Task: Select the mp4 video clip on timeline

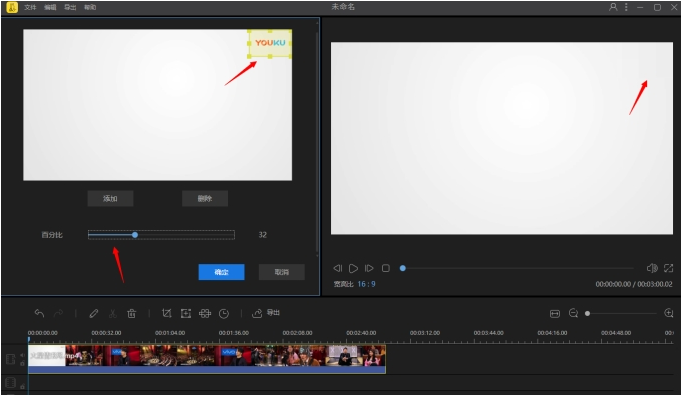Action: coord(208,361)
